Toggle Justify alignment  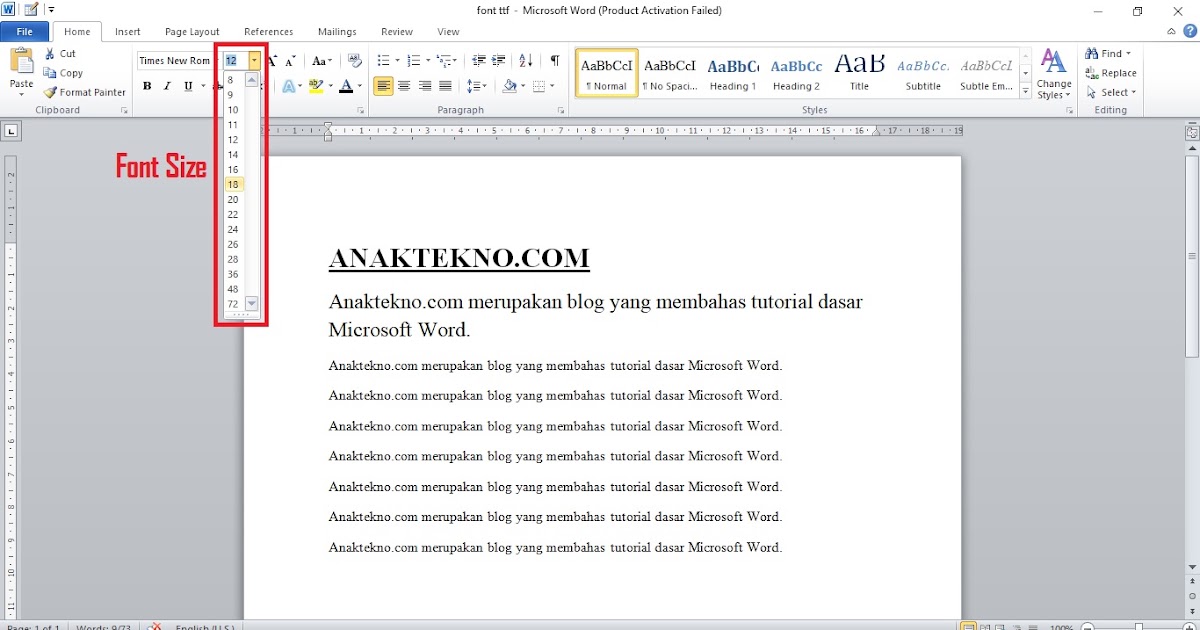click(445, 86)
